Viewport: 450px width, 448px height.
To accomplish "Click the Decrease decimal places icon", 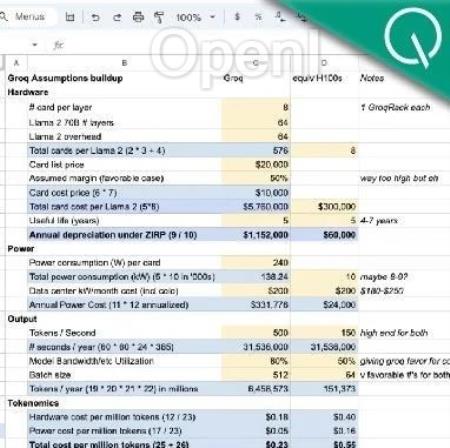I will click(x=280, y=17).
